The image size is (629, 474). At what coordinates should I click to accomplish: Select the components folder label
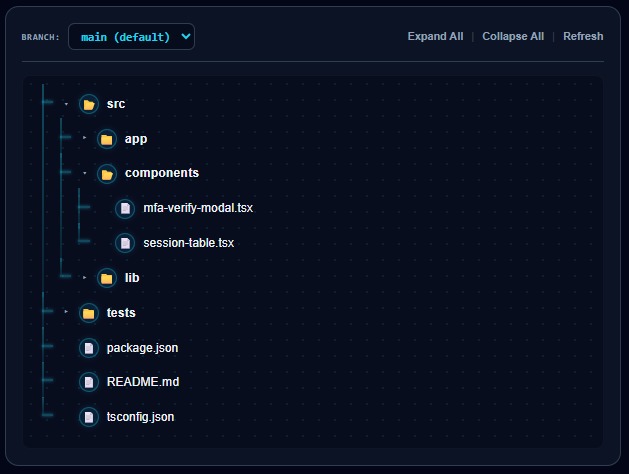(x=162, y=173)
